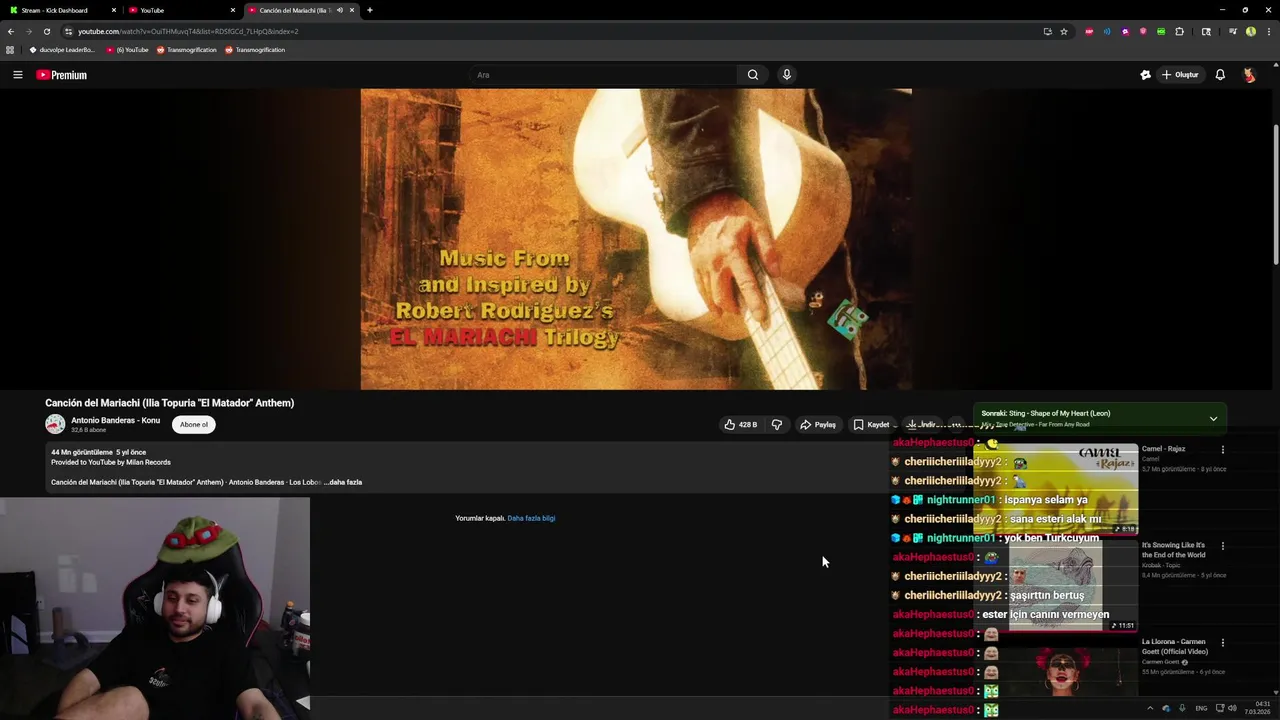Dislike the video with thumbs-down icon
This screenshot has width=1280, height=720.
point(777,425)
